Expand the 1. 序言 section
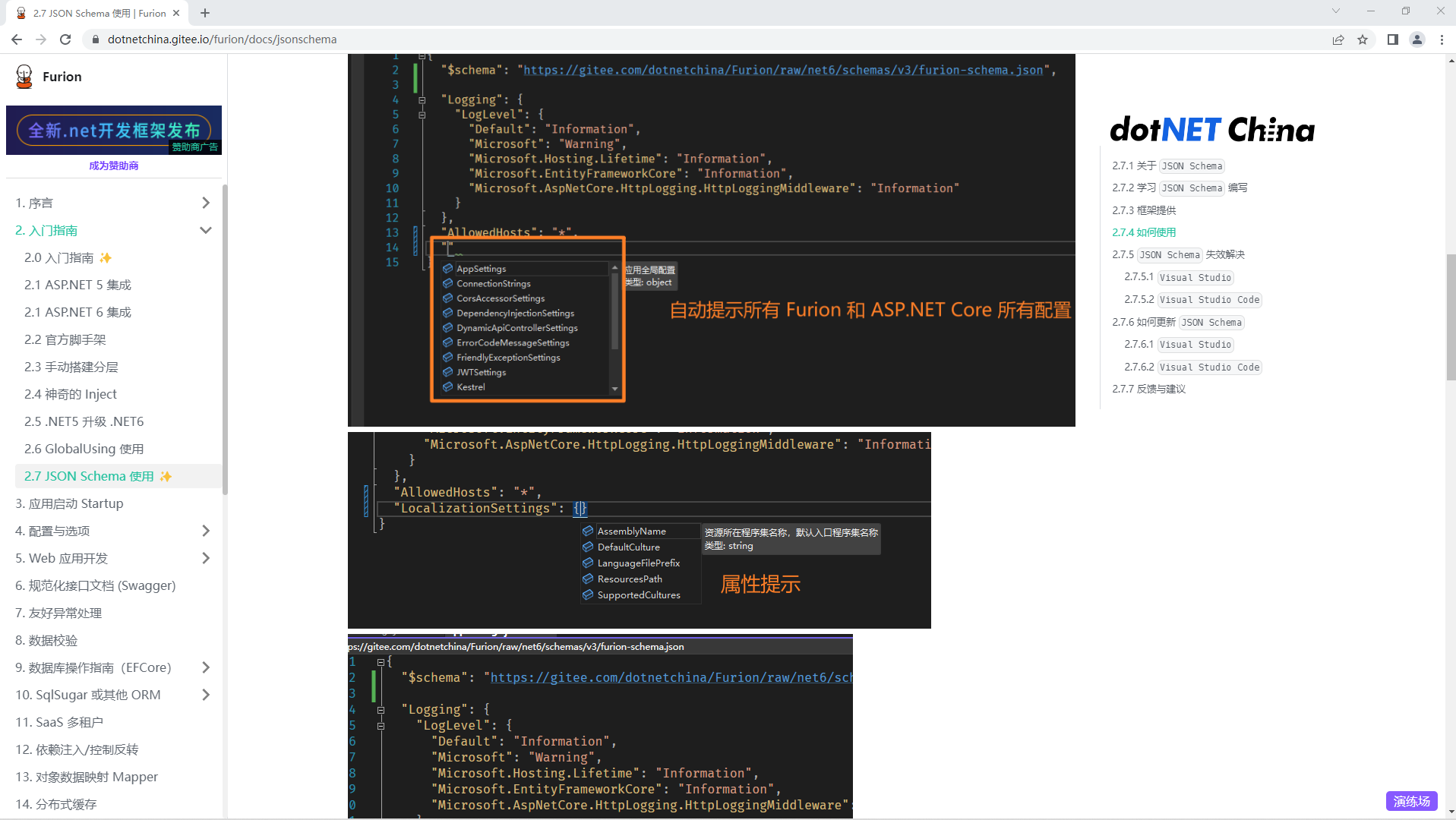This screenshot has width=1456, height=820. (x=206, y=203)
